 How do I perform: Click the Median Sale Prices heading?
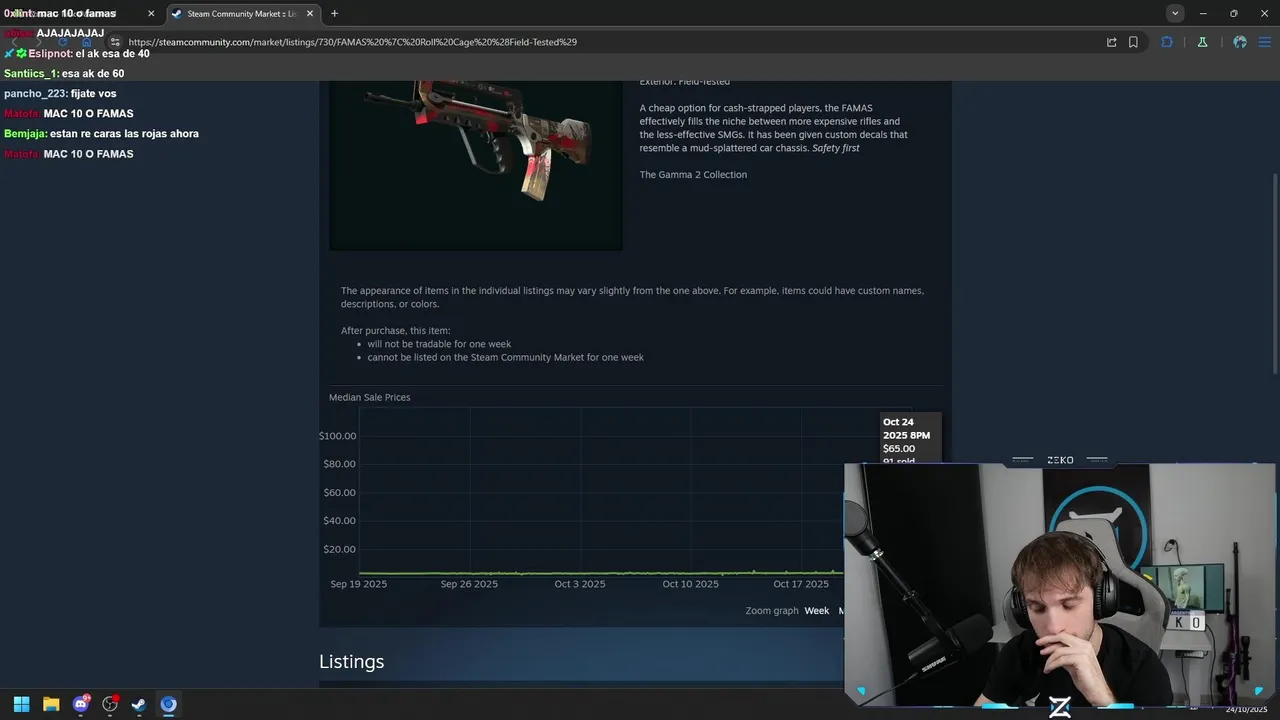click(370, 397)
